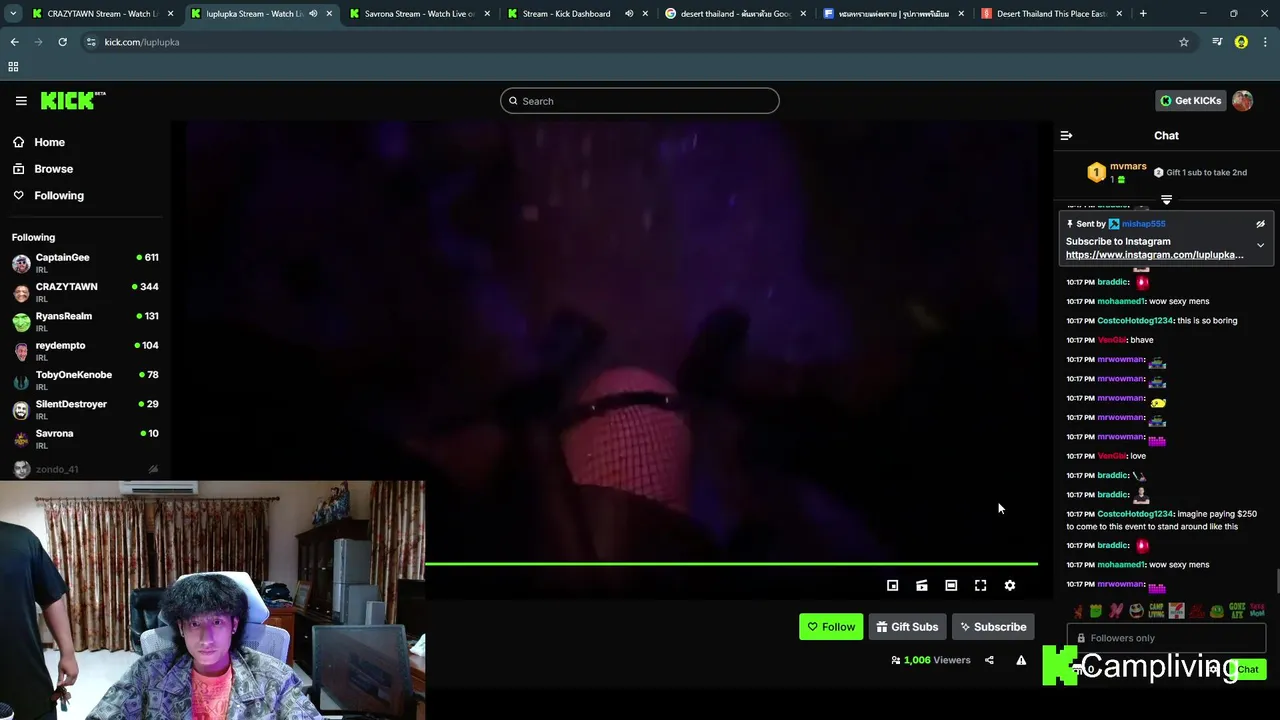Click mishap555 username in pinned message
The height and width of the screenshot is (720, 1280).
[x=1143, y=224]
